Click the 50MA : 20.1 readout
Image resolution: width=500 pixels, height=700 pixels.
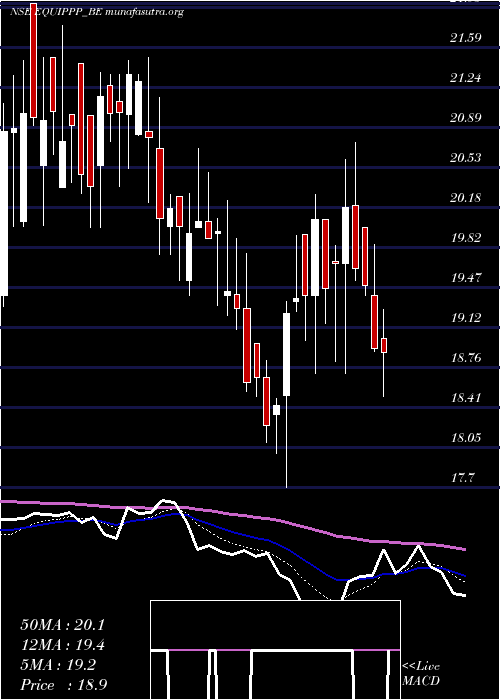(62, 625)
